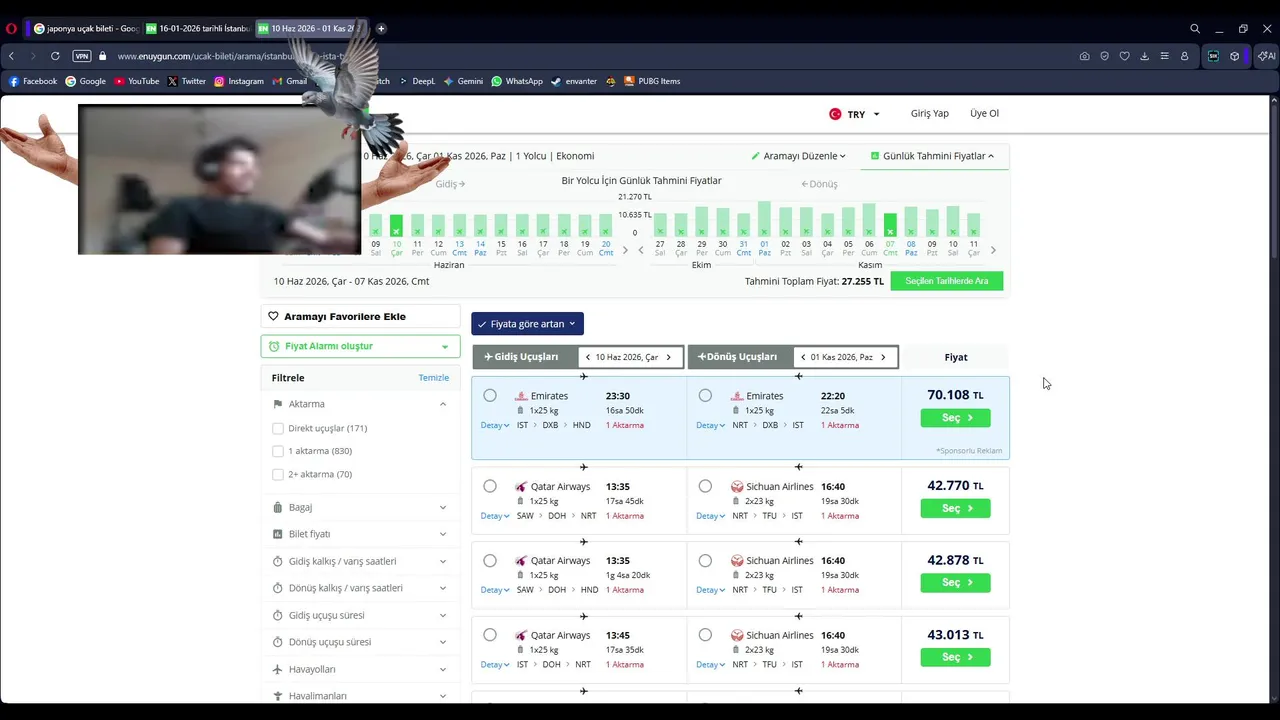This screenshot has height=720, width=1280.
Task: Open the AI assistant button in toolbar
Action: click(1265, 56)
